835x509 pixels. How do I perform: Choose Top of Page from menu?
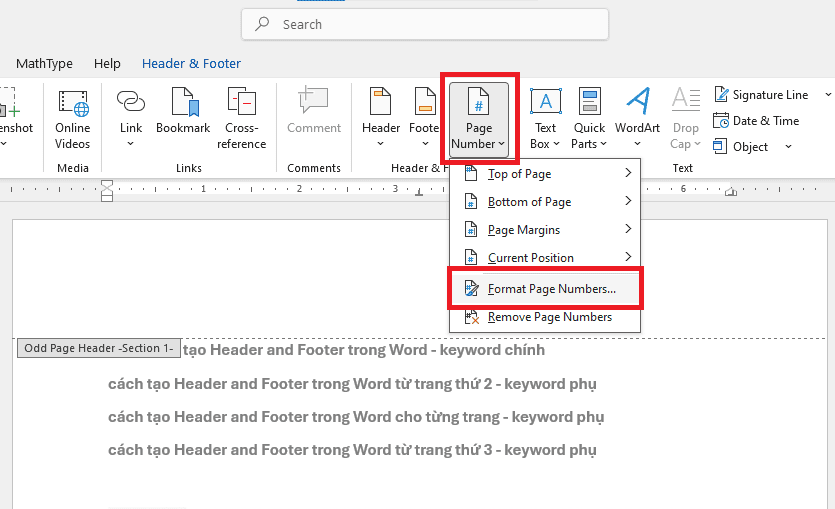tap(545, 174)
